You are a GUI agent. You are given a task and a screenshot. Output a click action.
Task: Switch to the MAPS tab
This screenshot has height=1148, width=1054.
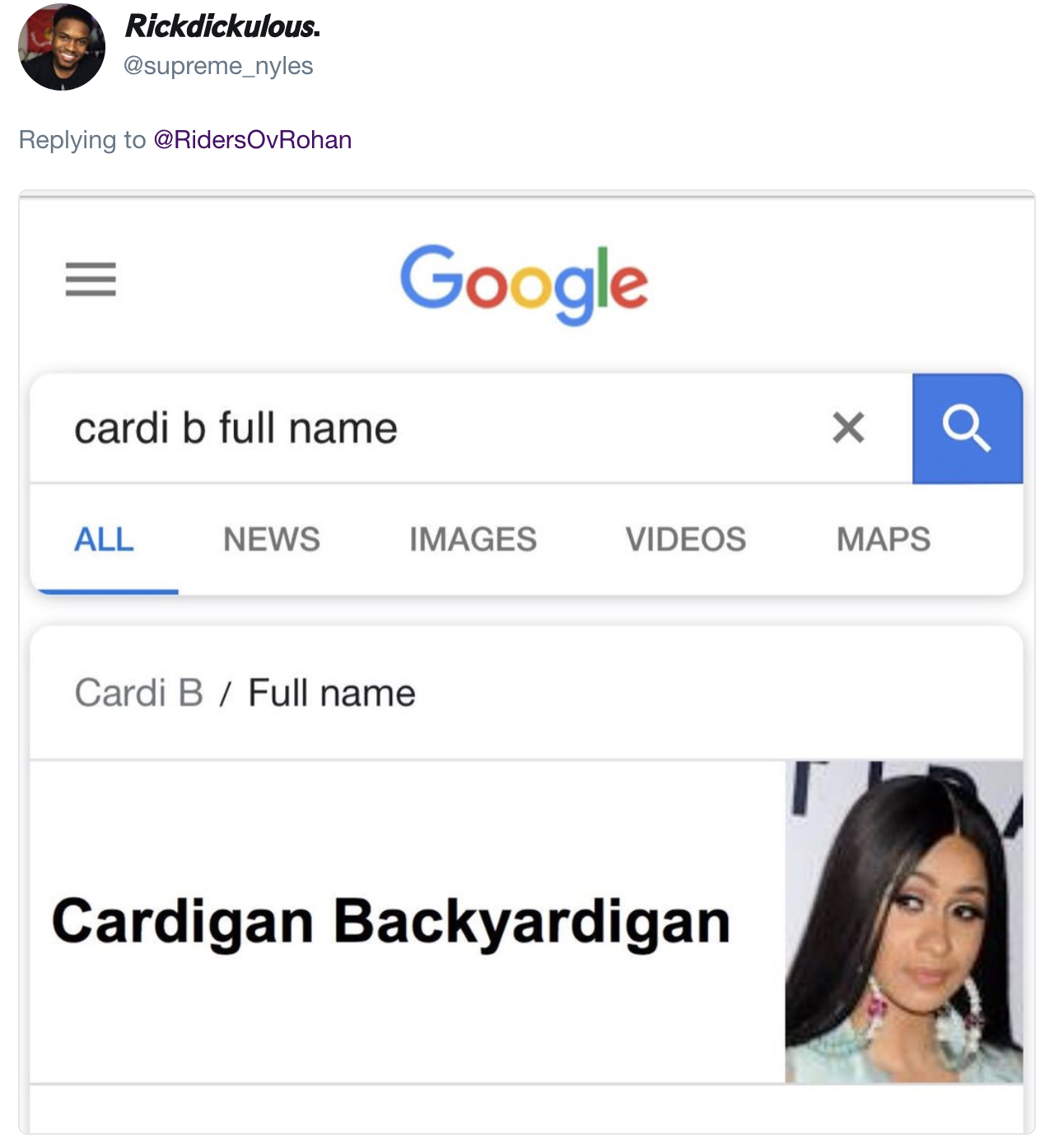point(884,539)
